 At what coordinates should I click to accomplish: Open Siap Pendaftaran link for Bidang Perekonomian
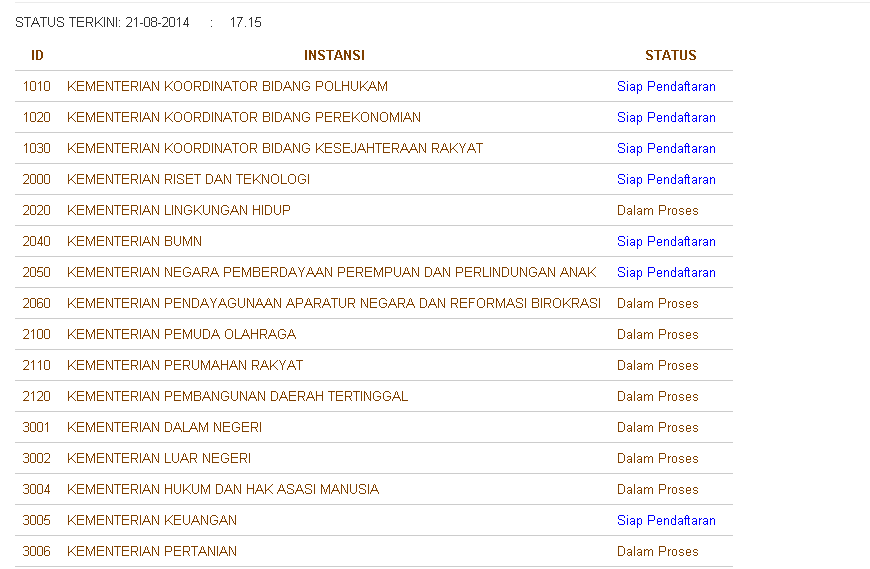tap(666, 118)
